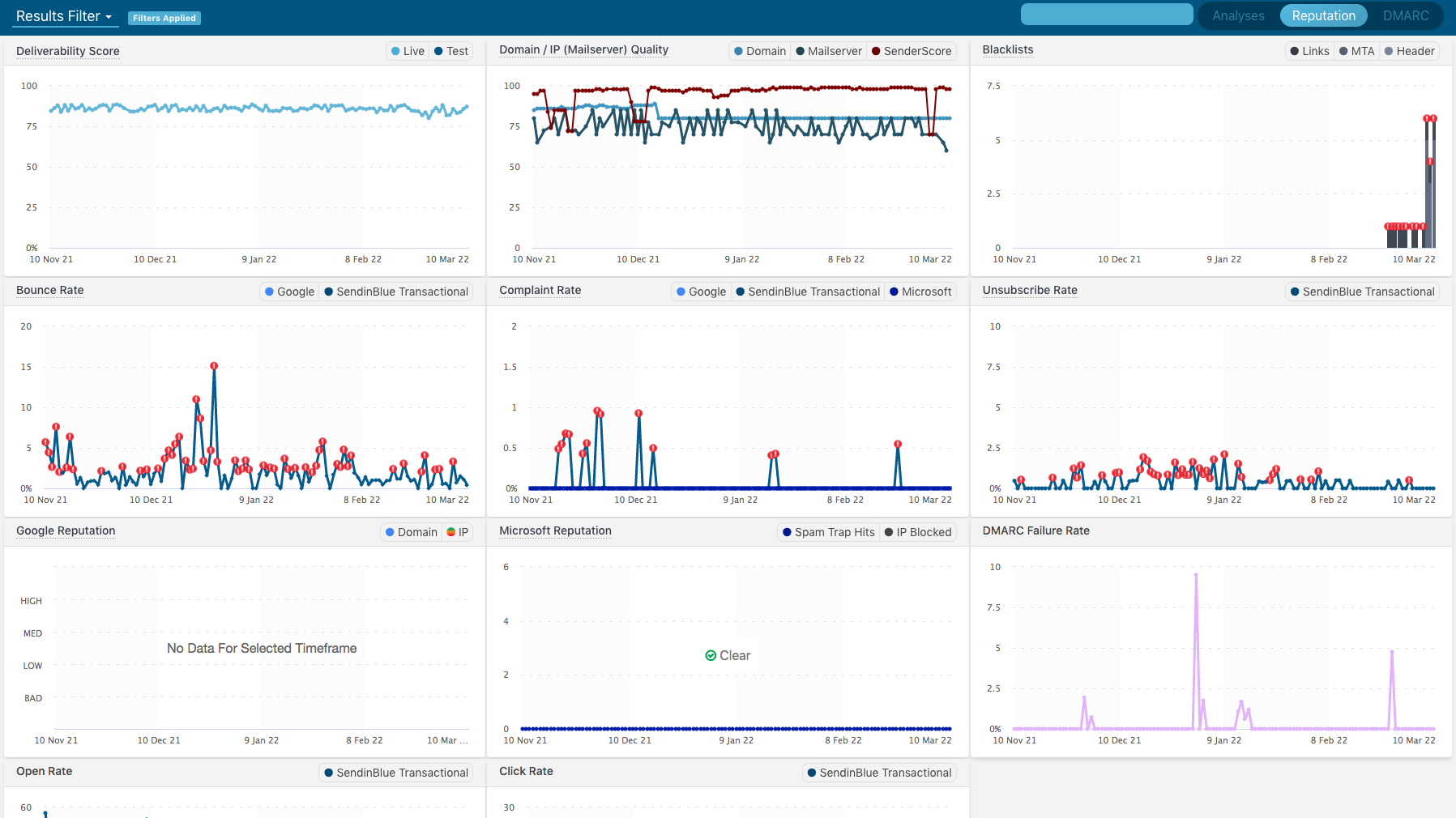Click 'No Data For Selected Timeframe' message

[x=262, y=648]
